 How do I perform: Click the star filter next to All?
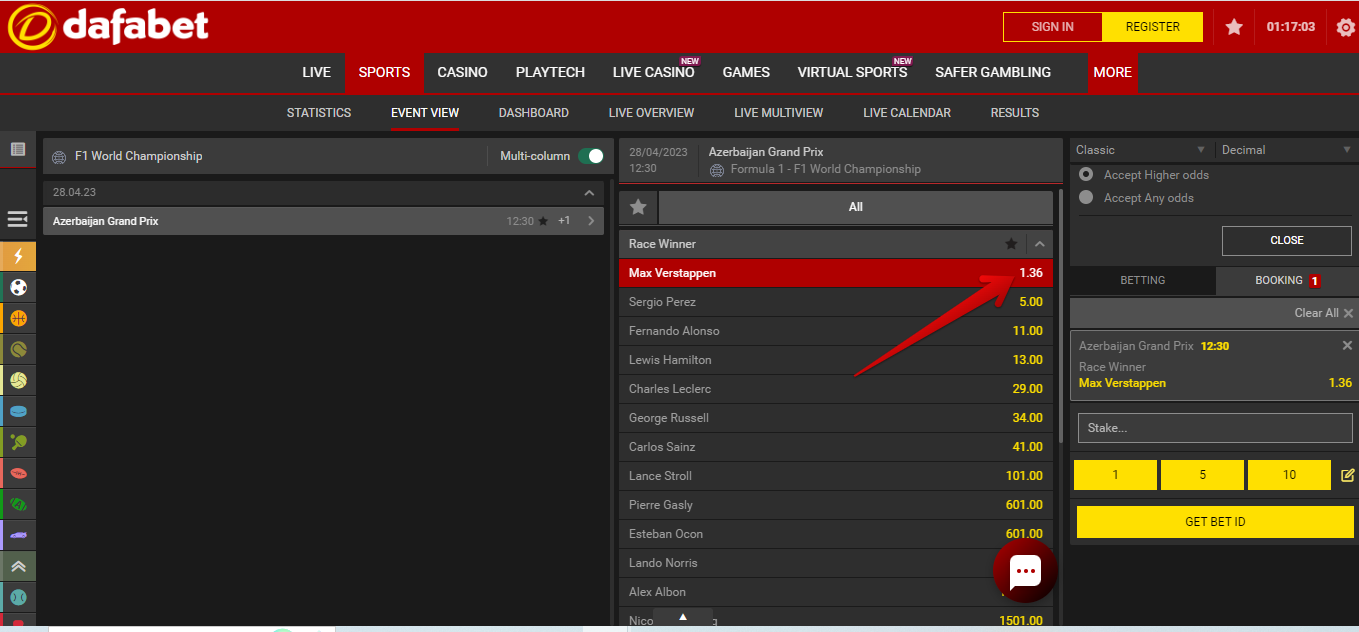point(638,207)
